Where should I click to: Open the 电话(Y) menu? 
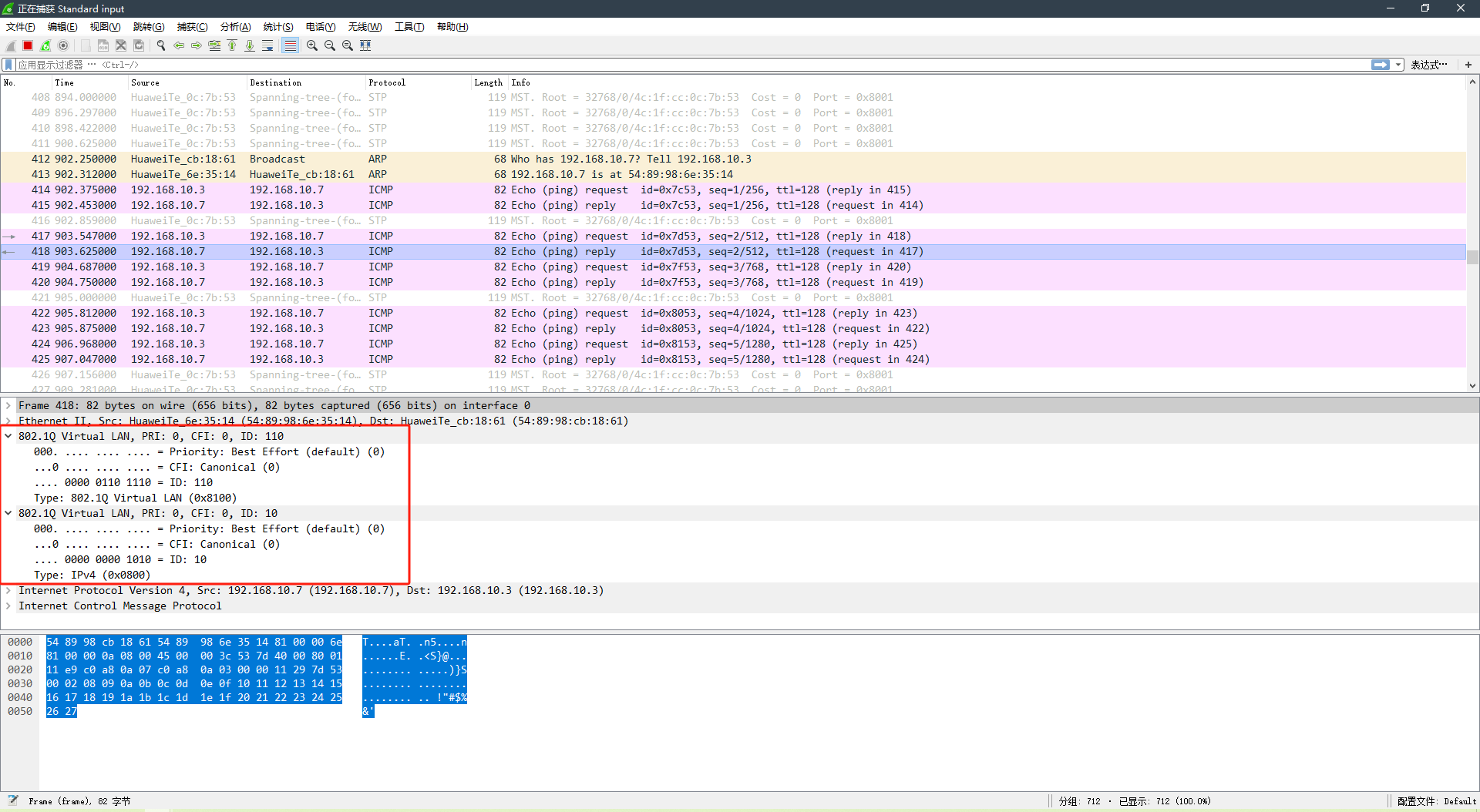(x=321, y=27)
